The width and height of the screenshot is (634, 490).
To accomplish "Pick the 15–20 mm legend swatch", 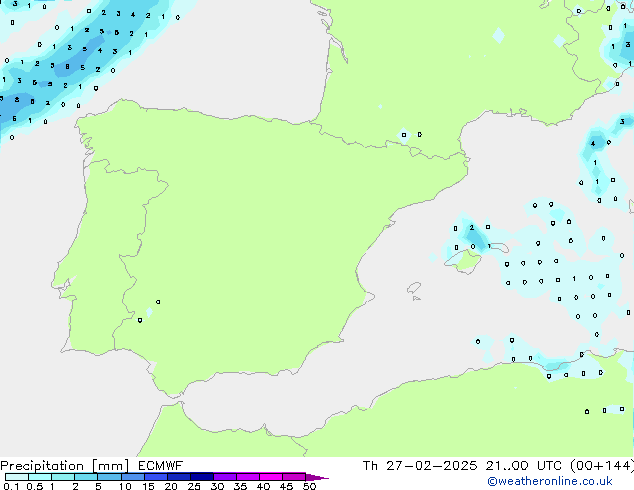I will coord(155,477).
